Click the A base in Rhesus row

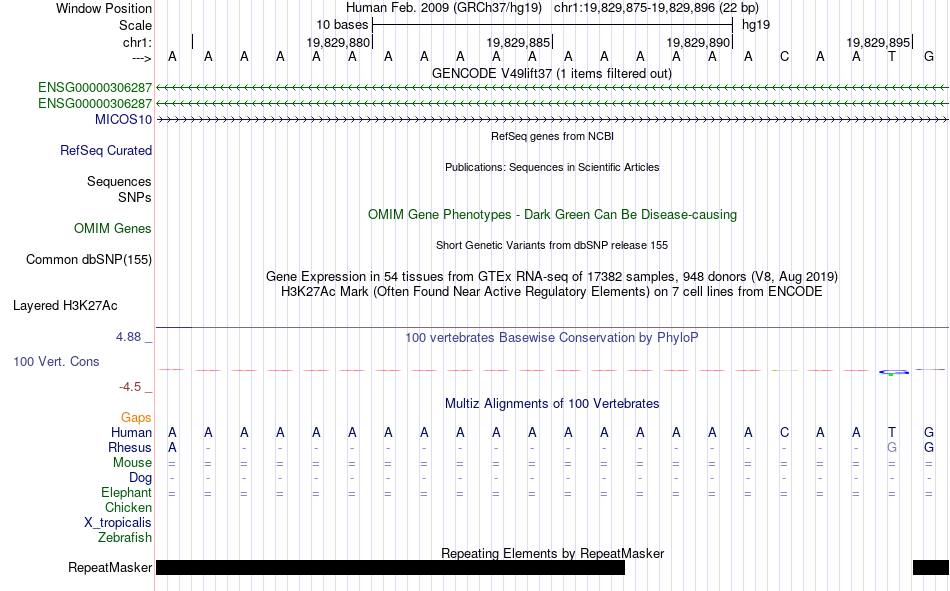click(172, 447)
